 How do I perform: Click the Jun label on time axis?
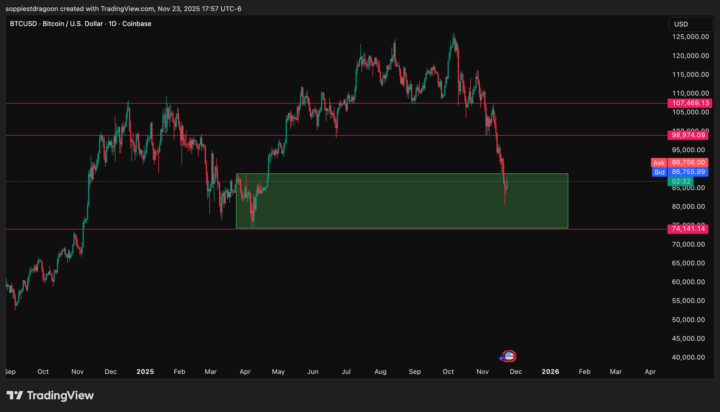[x=313, y=372]
